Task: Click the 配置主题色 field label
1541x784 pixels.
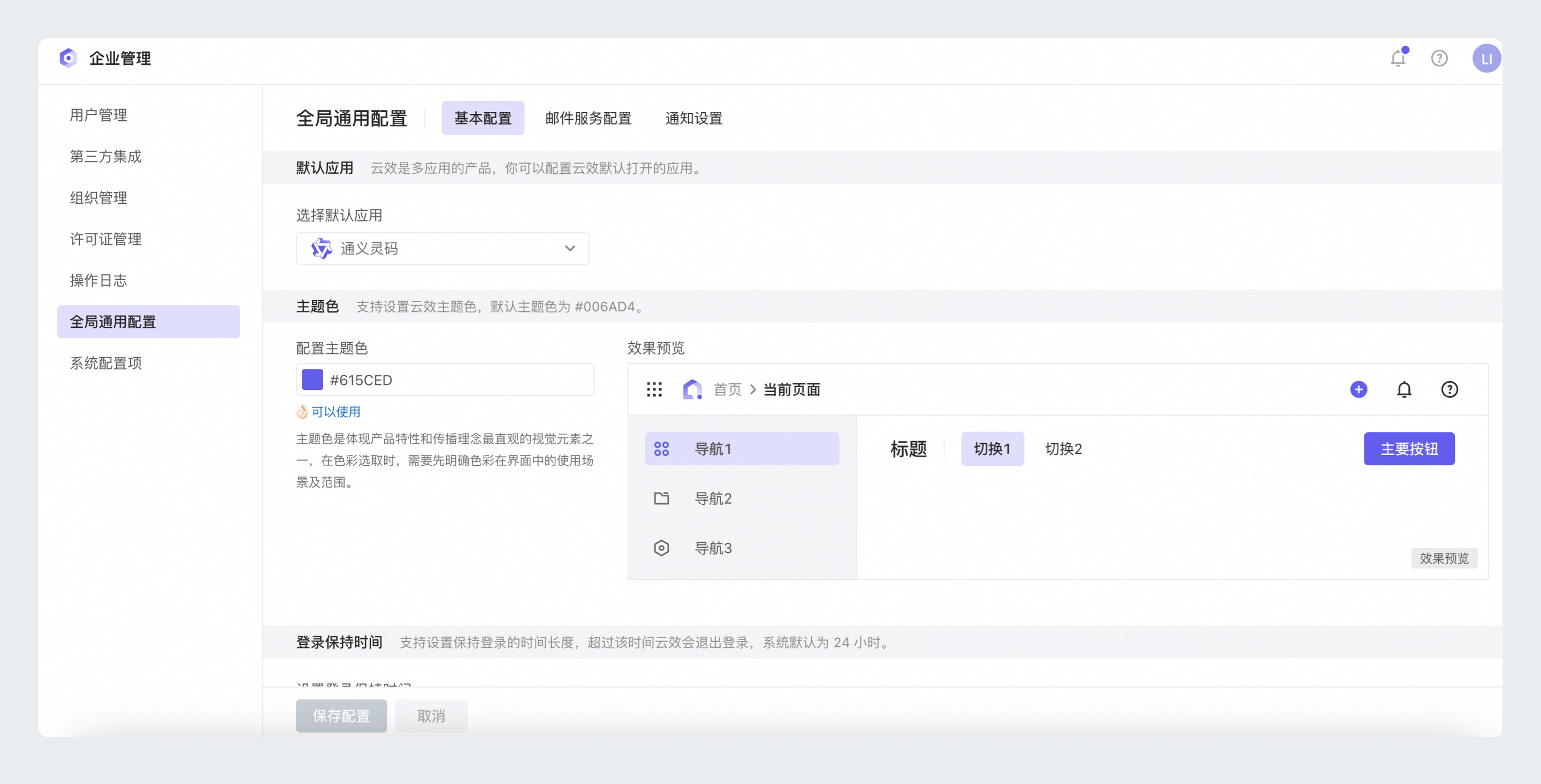Action: coord(332,348)
